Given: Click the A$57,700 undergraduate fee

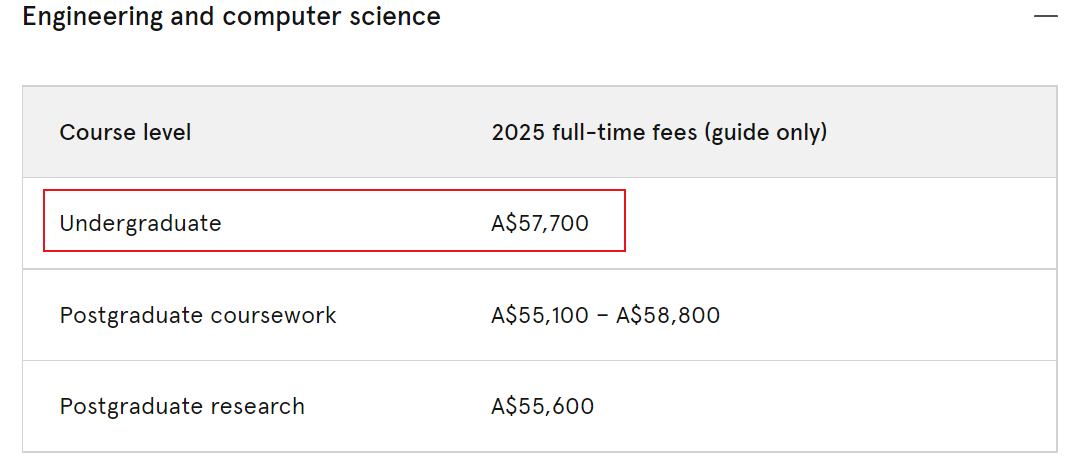Looking at the screenshot, I should [x=540, y=224].
